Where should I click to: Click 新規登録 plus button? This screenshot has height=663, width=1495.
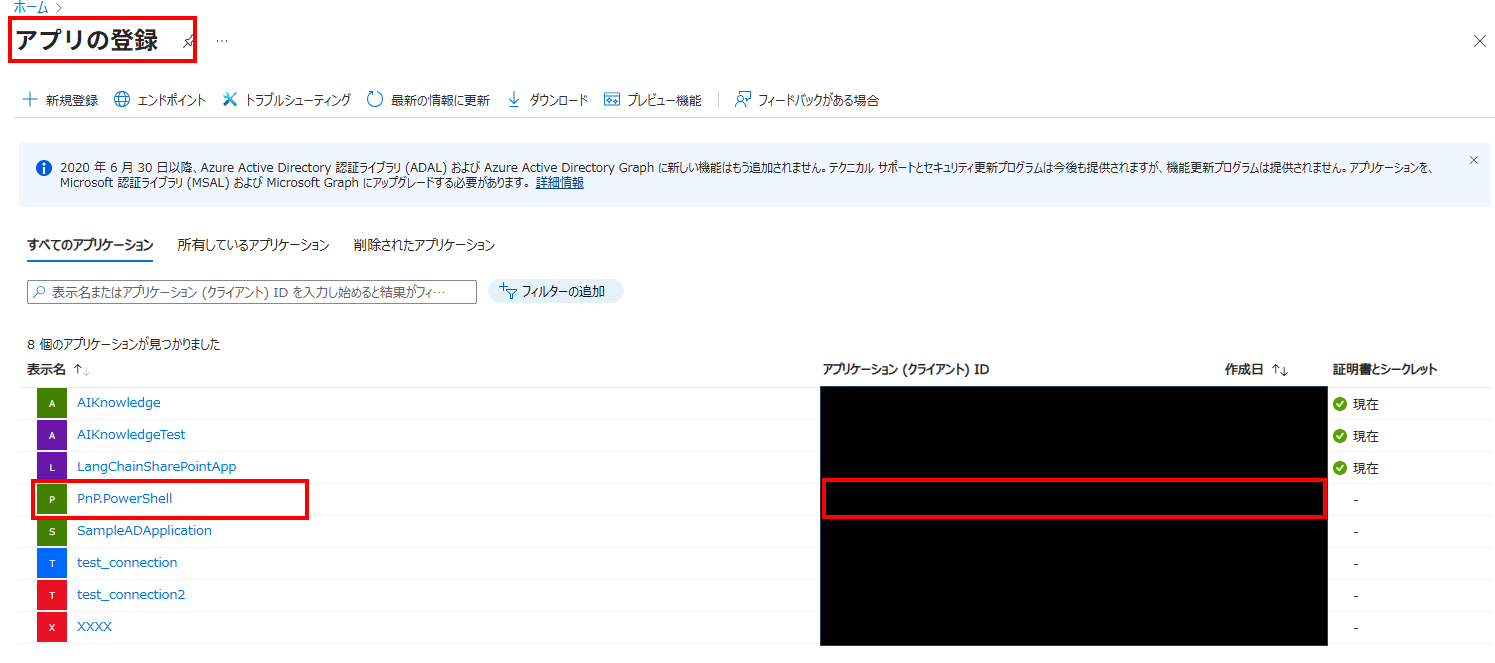(x=60, y=100)
